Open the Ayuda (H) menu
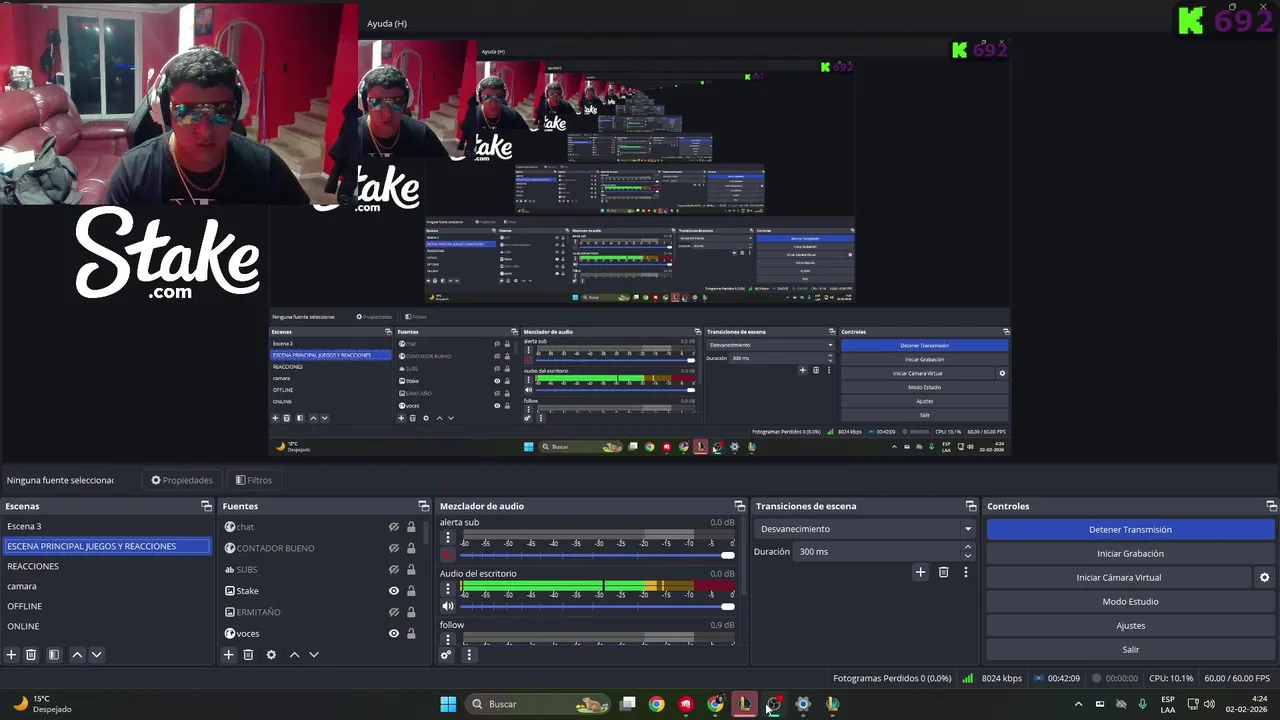 click(386, 23)
